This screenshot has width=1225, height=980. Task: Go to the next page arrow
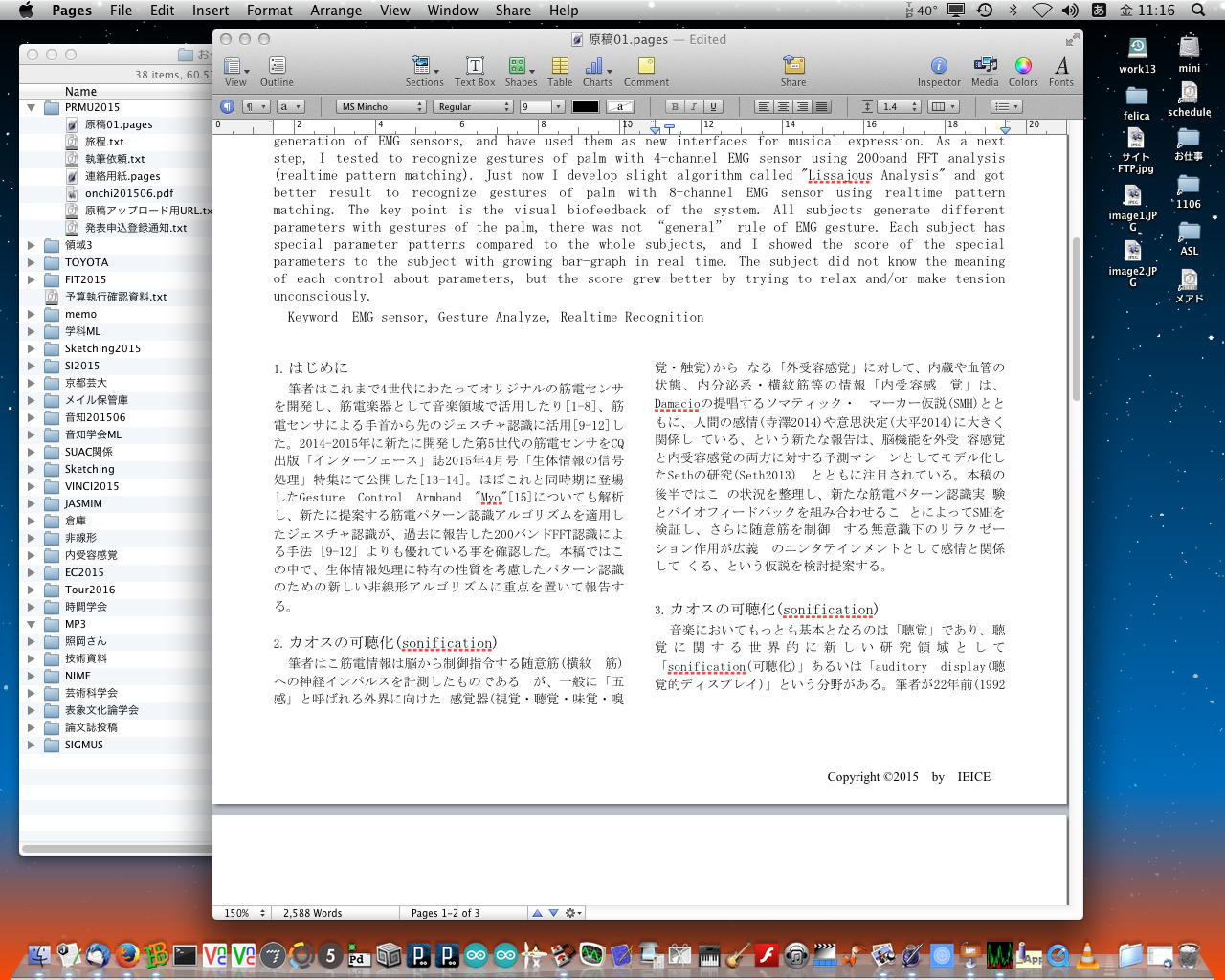click(553, 913)
